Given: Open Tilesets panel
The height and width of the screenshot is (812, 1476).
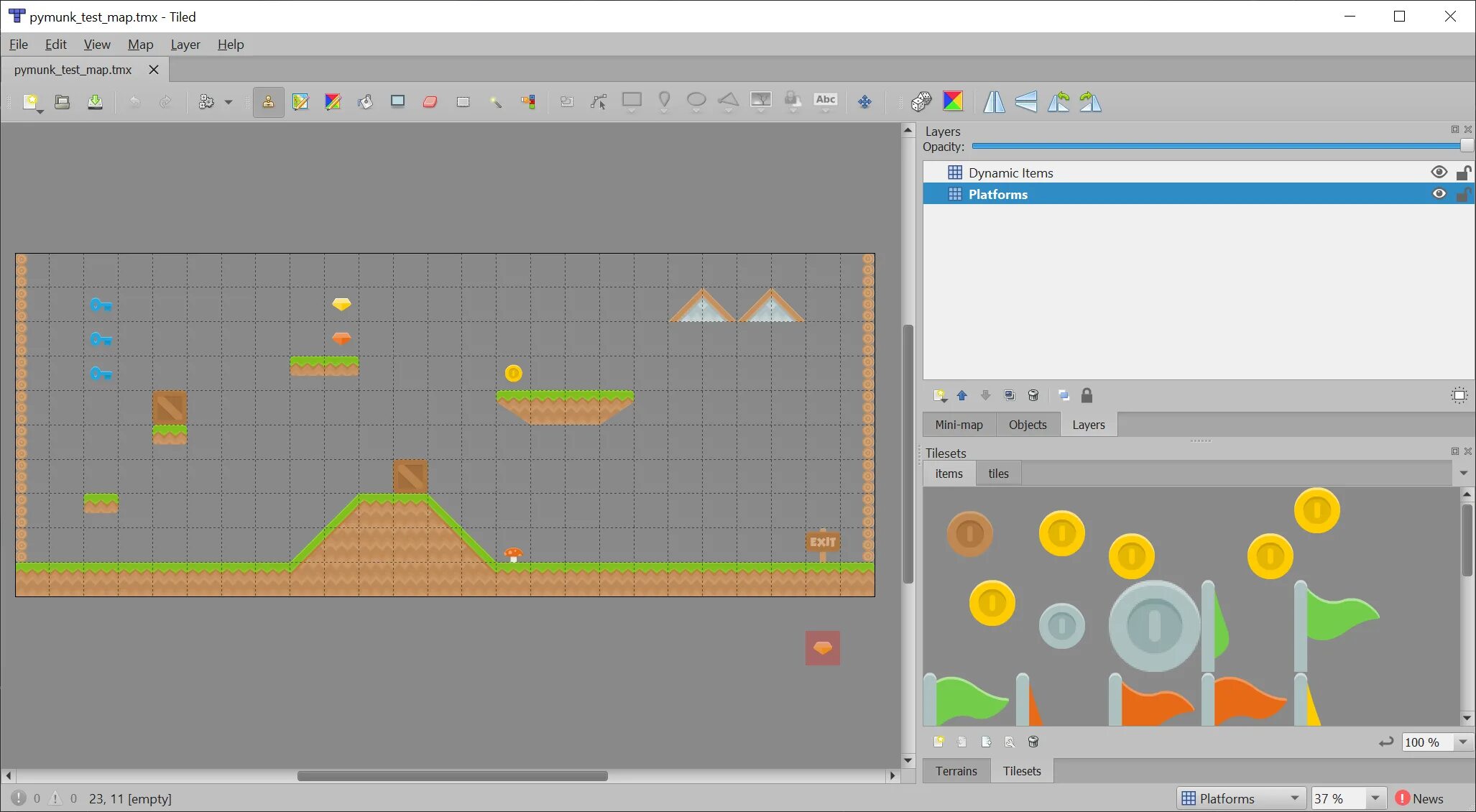Looking at the screenshot, I should (1022, 770).
